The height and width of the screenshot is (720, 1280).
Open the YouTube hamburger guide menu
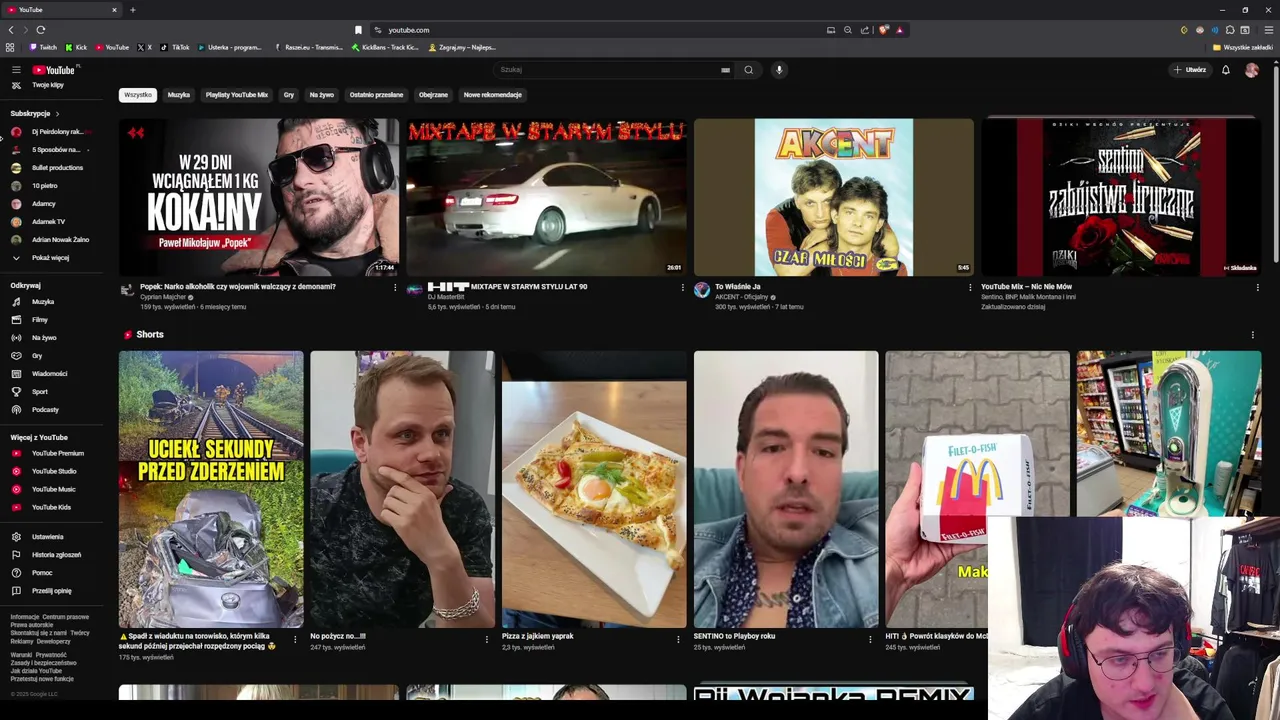(x=16, y=70)
